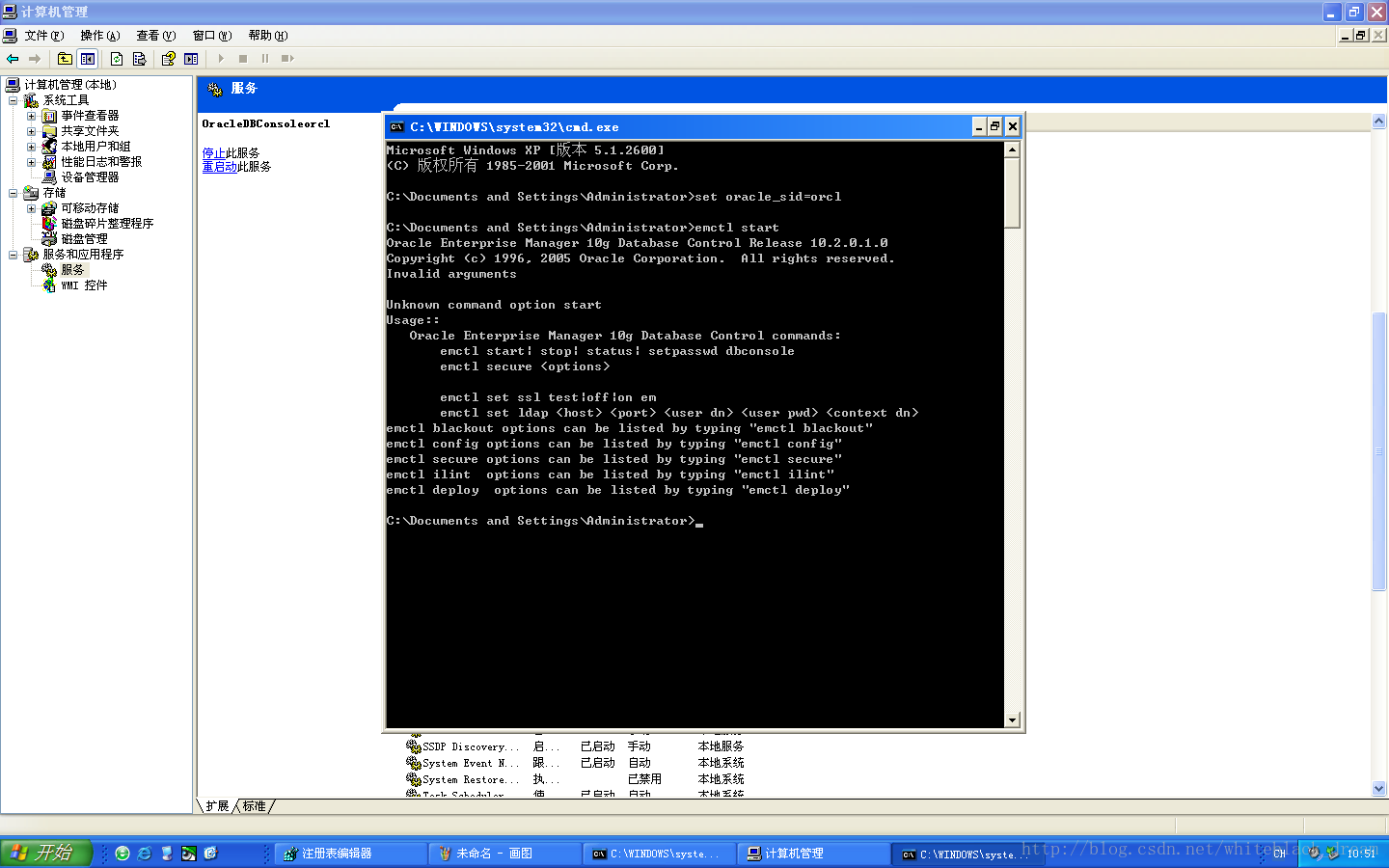
Task: Click the 服务 header gear icon
Action: tap(215, 89)
